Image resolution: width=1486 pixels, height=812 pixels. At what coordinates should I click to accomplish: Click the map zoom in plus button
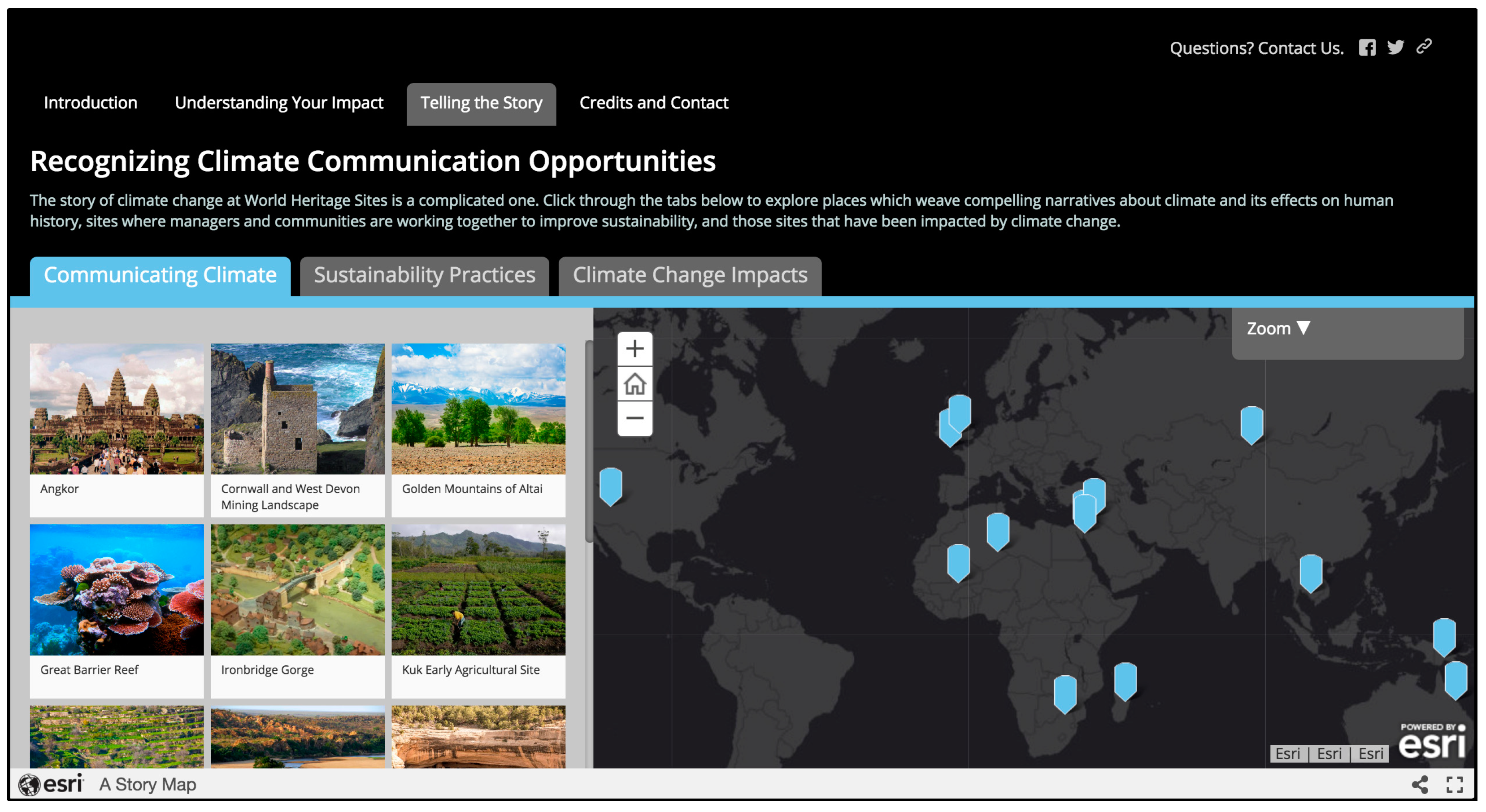[x=634, y=348]
